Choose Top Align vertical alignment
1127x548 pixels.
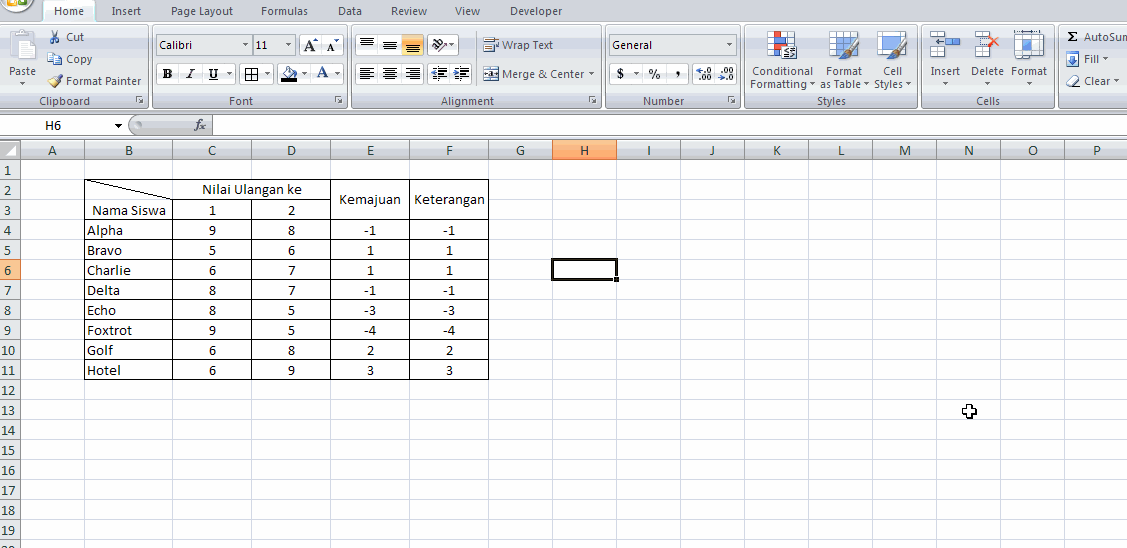(x=367, y=45)
